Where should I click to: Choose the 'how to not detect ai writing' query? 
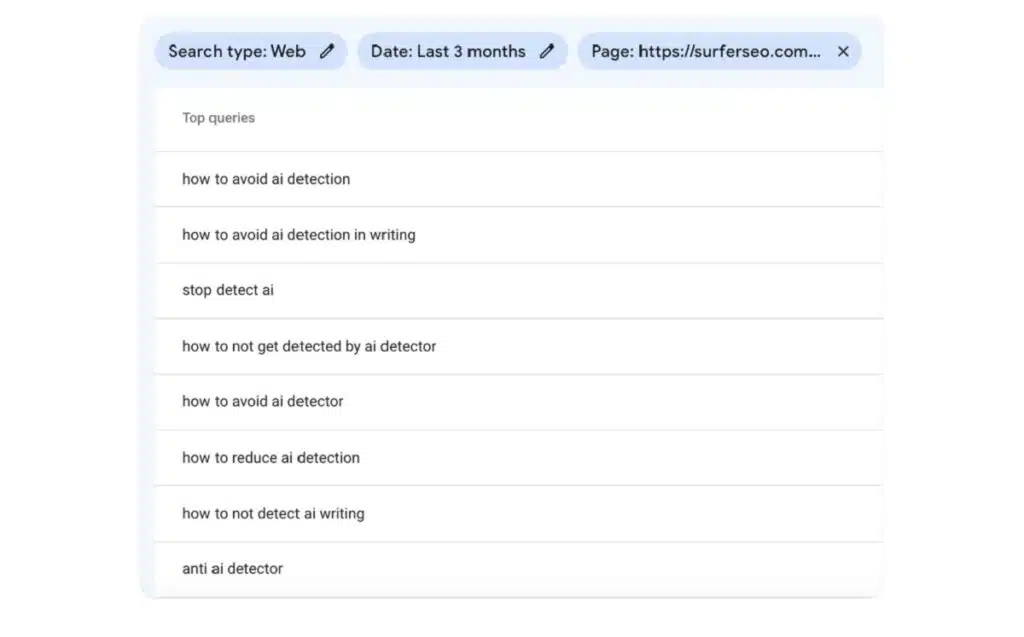(x=272, y=513)
